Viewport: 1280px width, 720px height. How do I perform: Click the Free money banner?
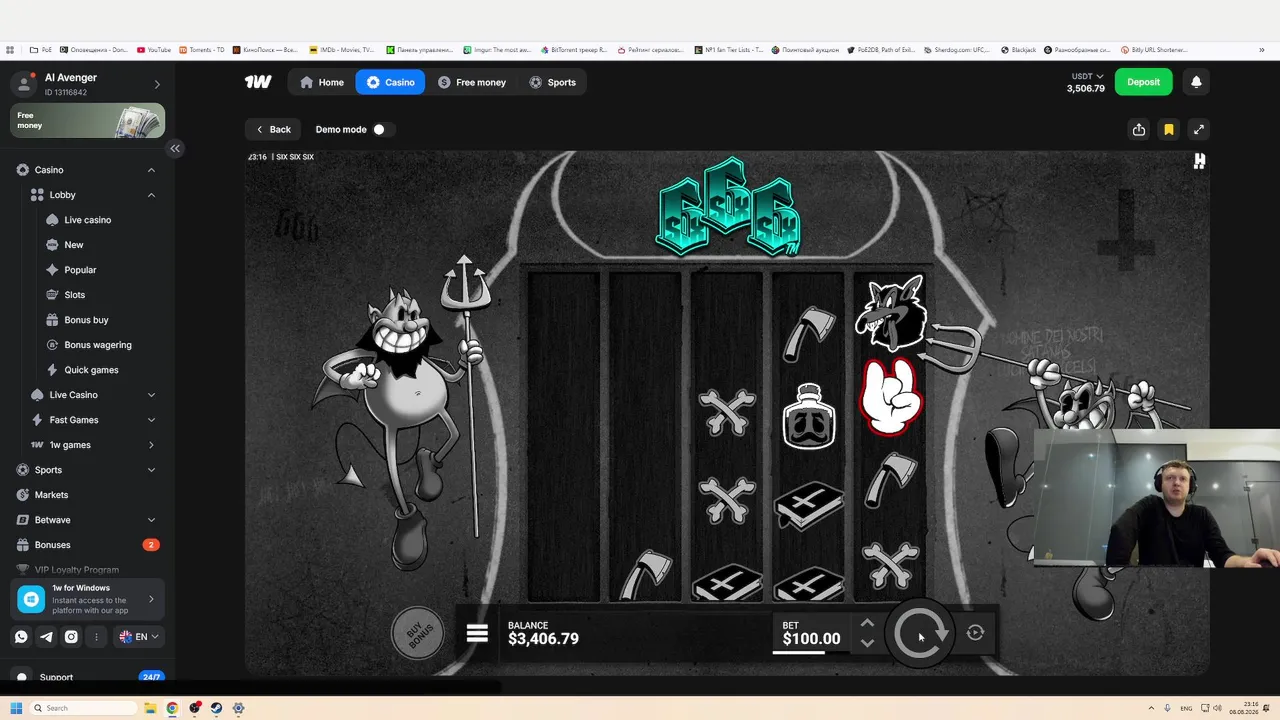[88, 121]
